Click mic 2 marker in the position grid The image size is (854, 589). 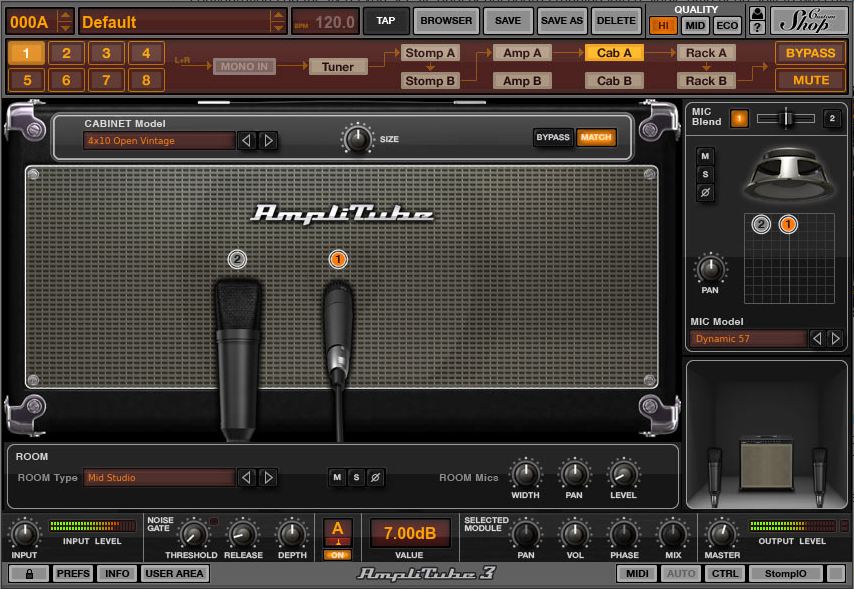(x=761, y=224)
